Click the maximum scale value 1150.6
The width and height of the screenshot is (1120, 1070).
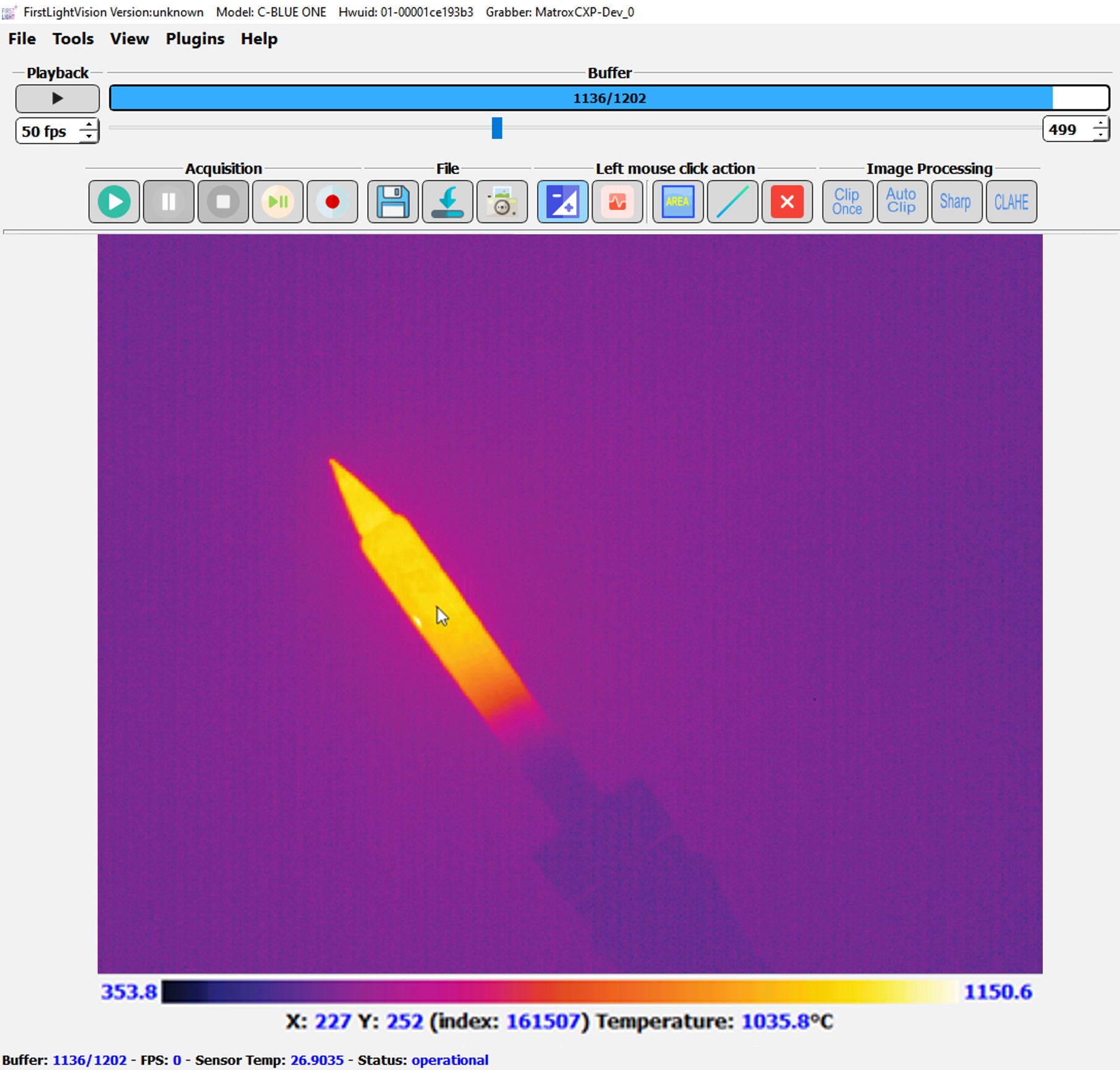coord(998,991)
